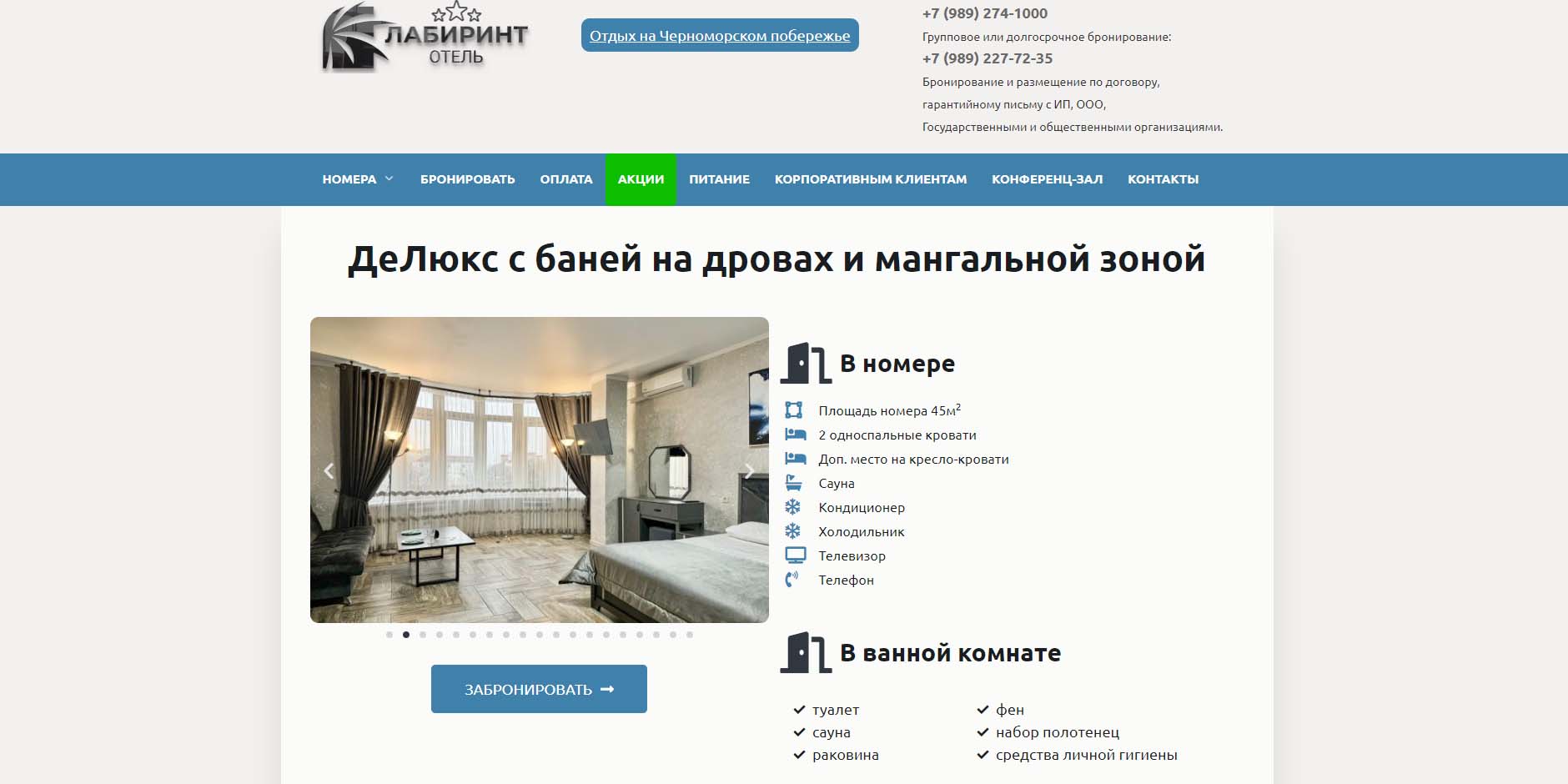
Task: Click door icon beside 'В номере'
Action: [805, 364]
